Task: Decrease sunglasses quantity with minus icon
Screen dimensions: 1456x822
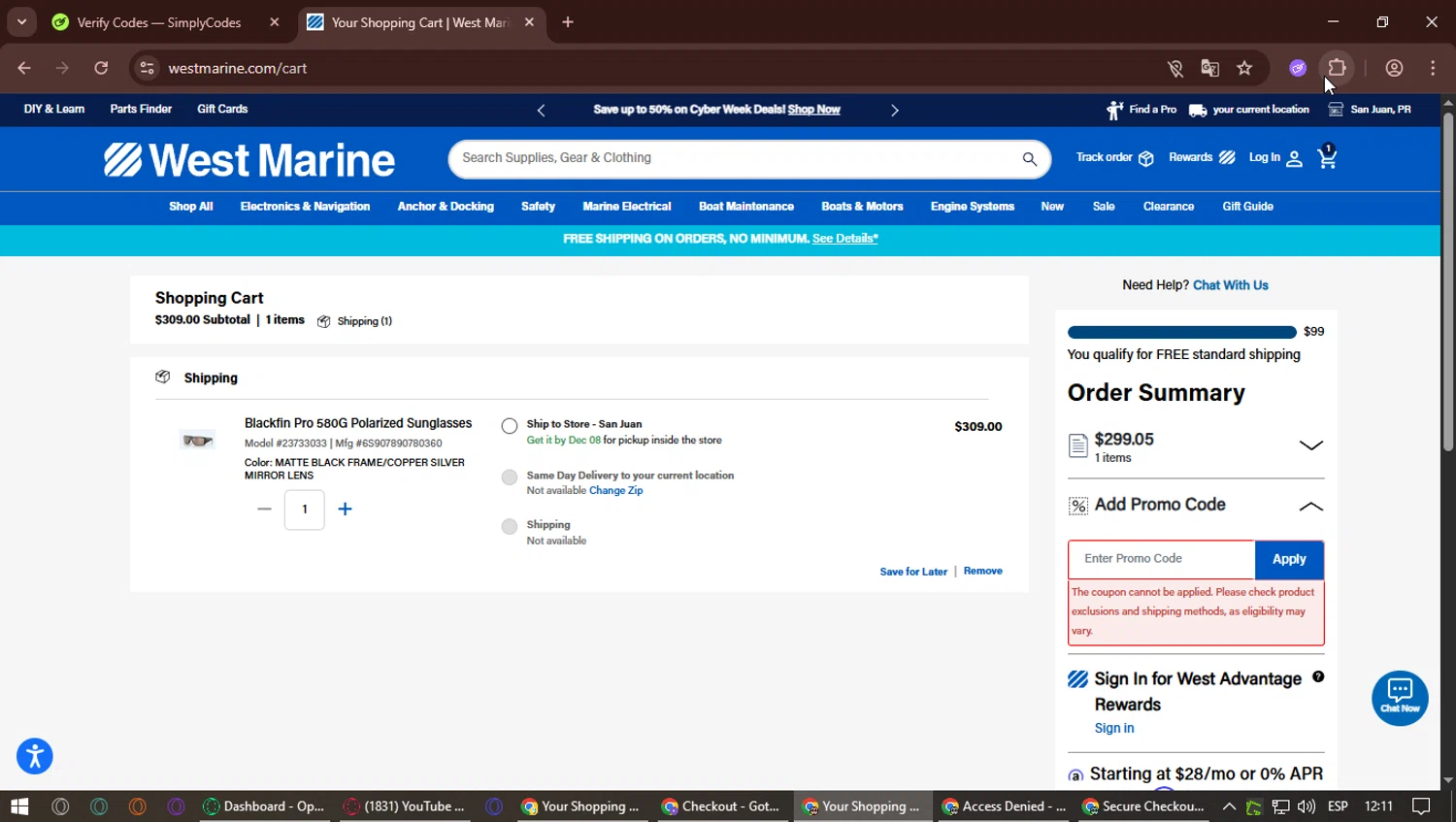Action: click(264, 509)
